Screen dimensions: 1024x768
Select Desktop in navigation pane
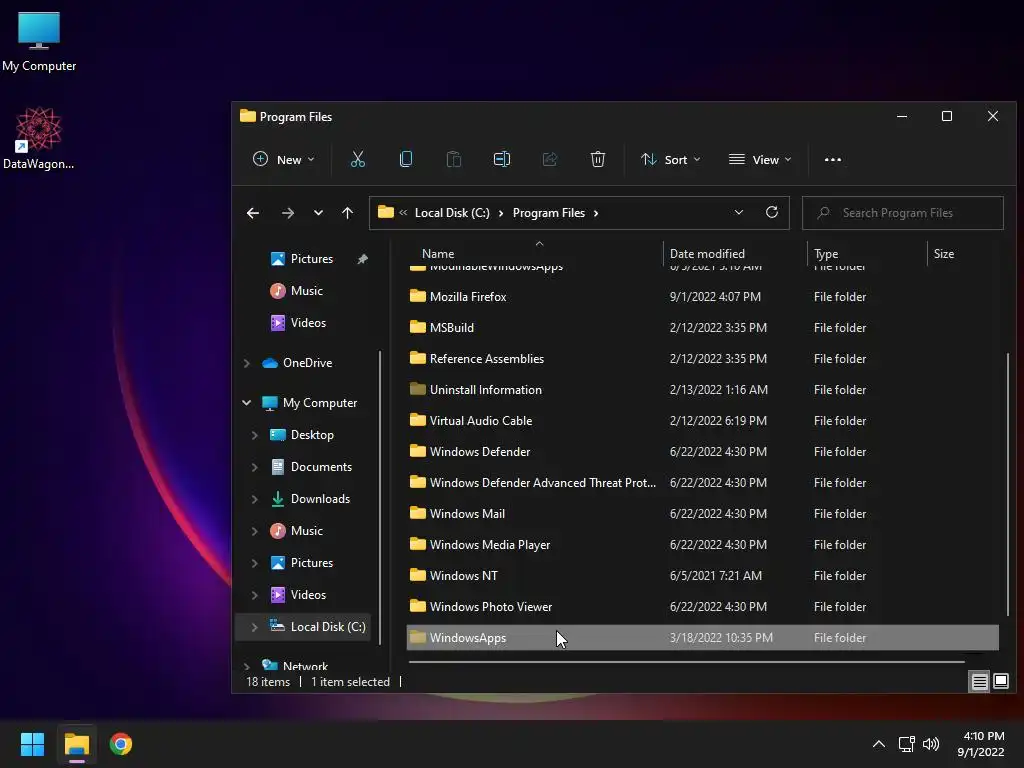tap(312, 435)
